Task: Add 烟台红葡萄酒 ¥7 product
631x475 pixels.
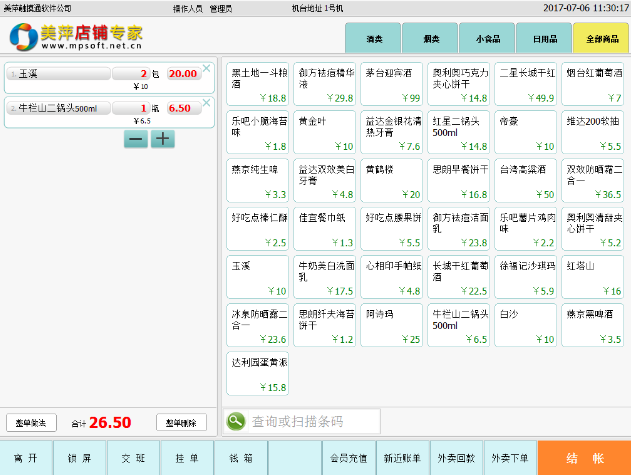Action: [593, 84]
